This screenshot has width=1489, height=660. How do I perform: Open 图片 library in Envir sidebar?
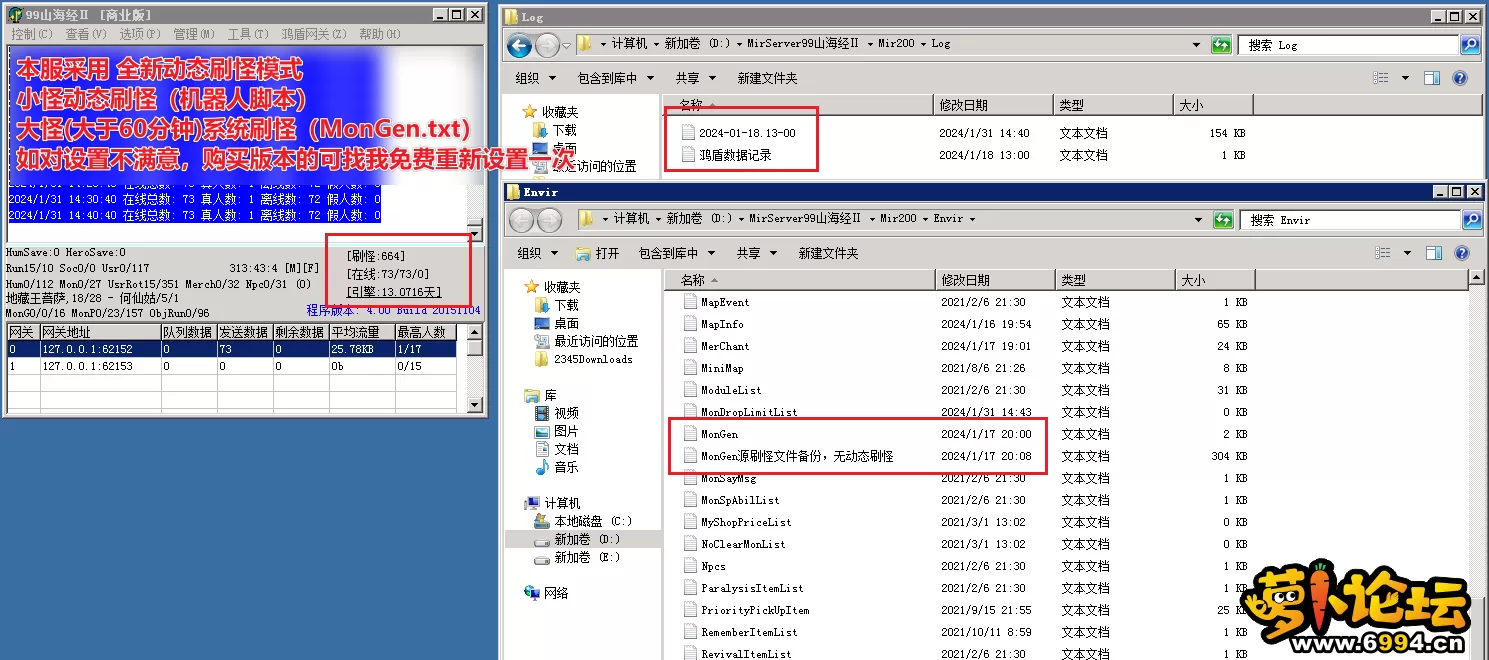click(x=566, y=431)
